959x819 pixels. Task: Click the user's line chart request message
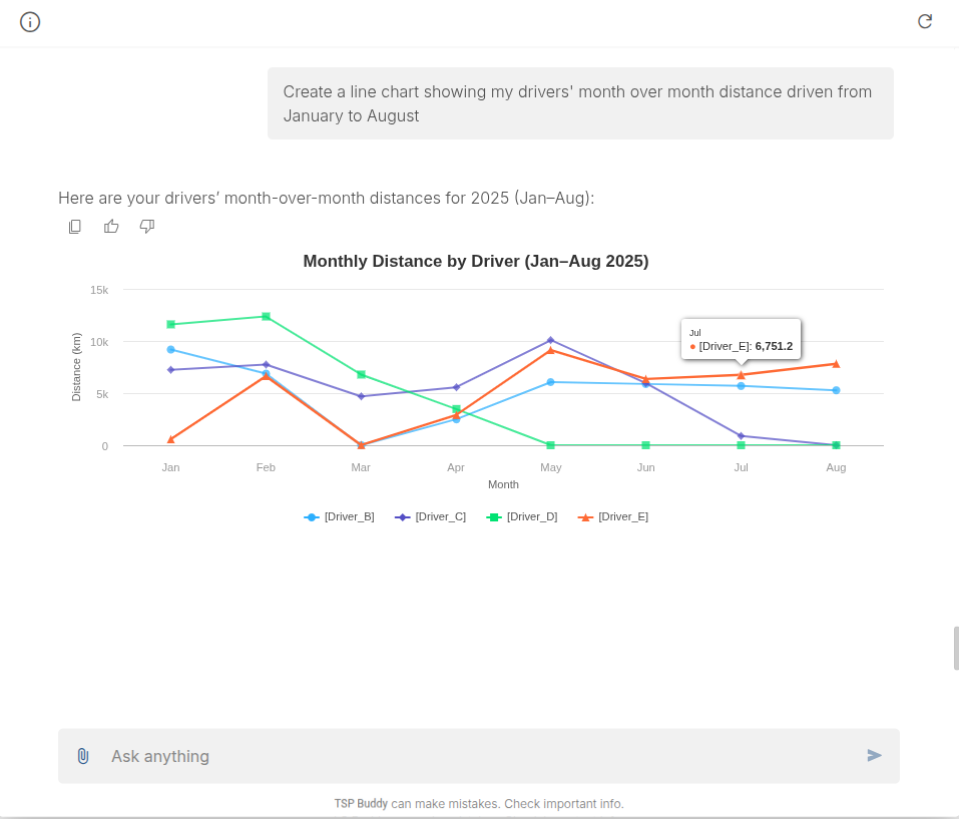pos(580,104)
